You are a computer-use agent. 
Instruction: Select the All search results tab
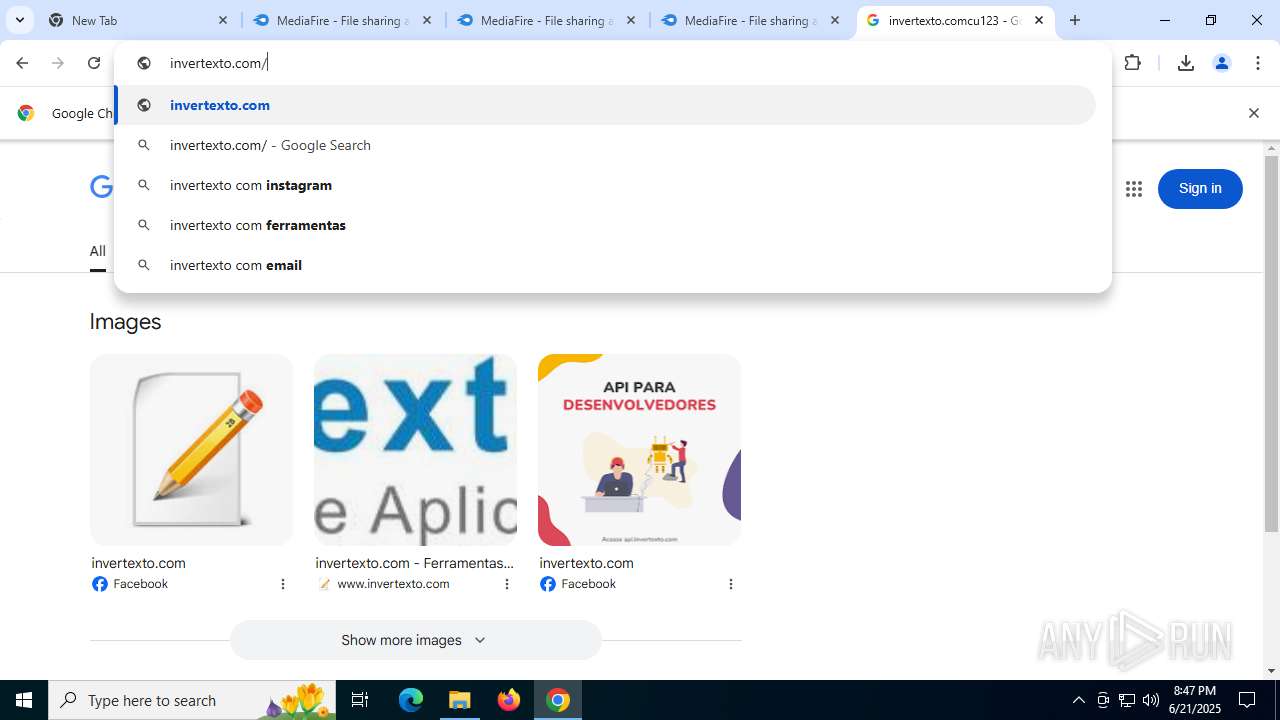(x=97, y=251)
